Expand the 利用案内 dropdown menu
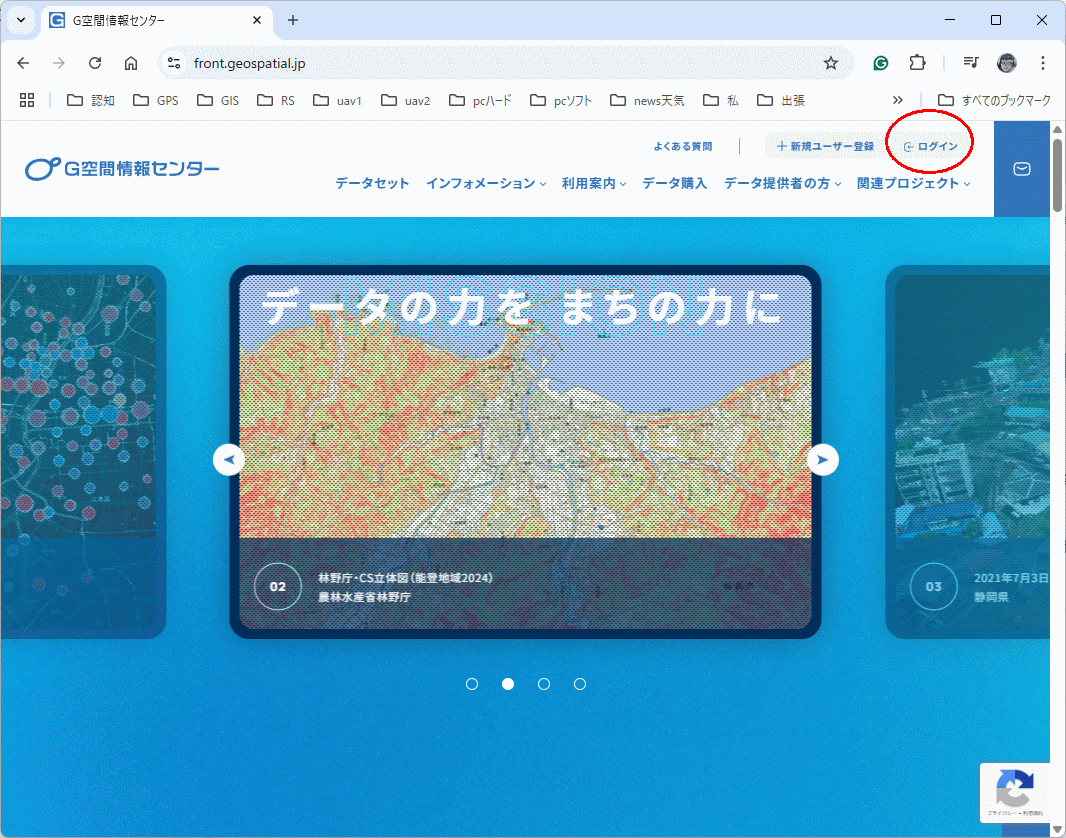Viewport: 1066px width, 838px height. click(x=594, y=183)
